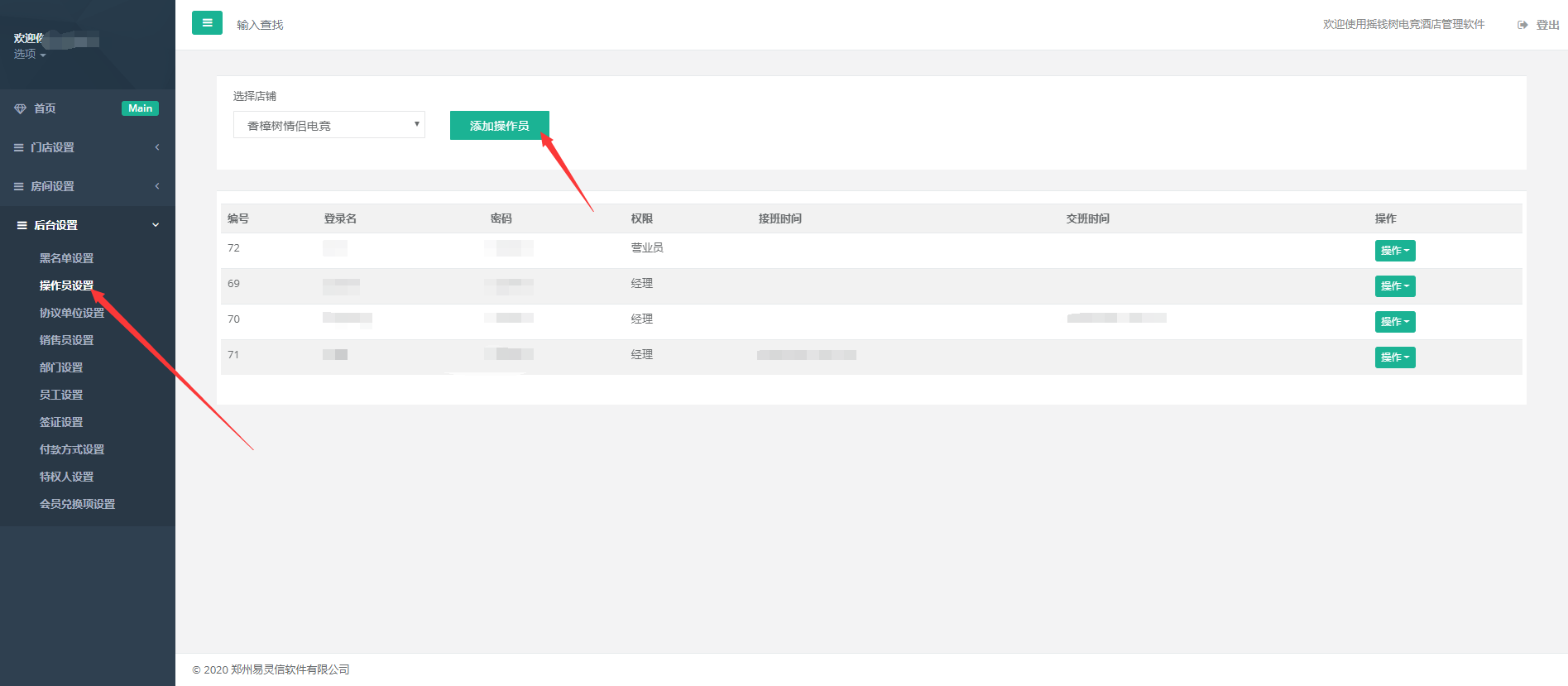Screen dimensions: 1568x686
Task: Open 操作 dropdown for operator 69
Action: [1394, 286]
